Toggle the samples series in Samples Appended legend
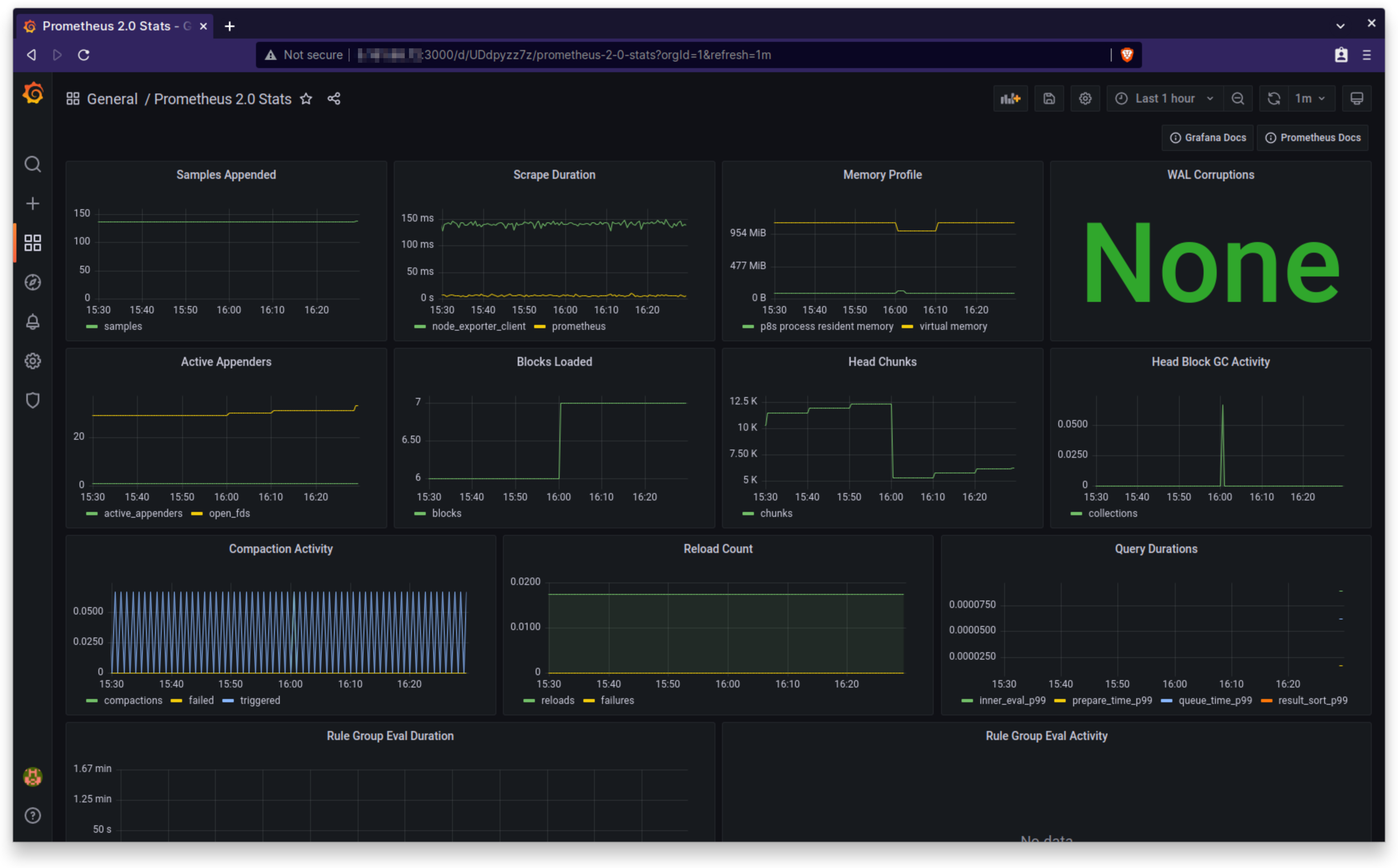Image resolution: width=1398 pixels, height=868 pixels. click(x=123, y=326)
